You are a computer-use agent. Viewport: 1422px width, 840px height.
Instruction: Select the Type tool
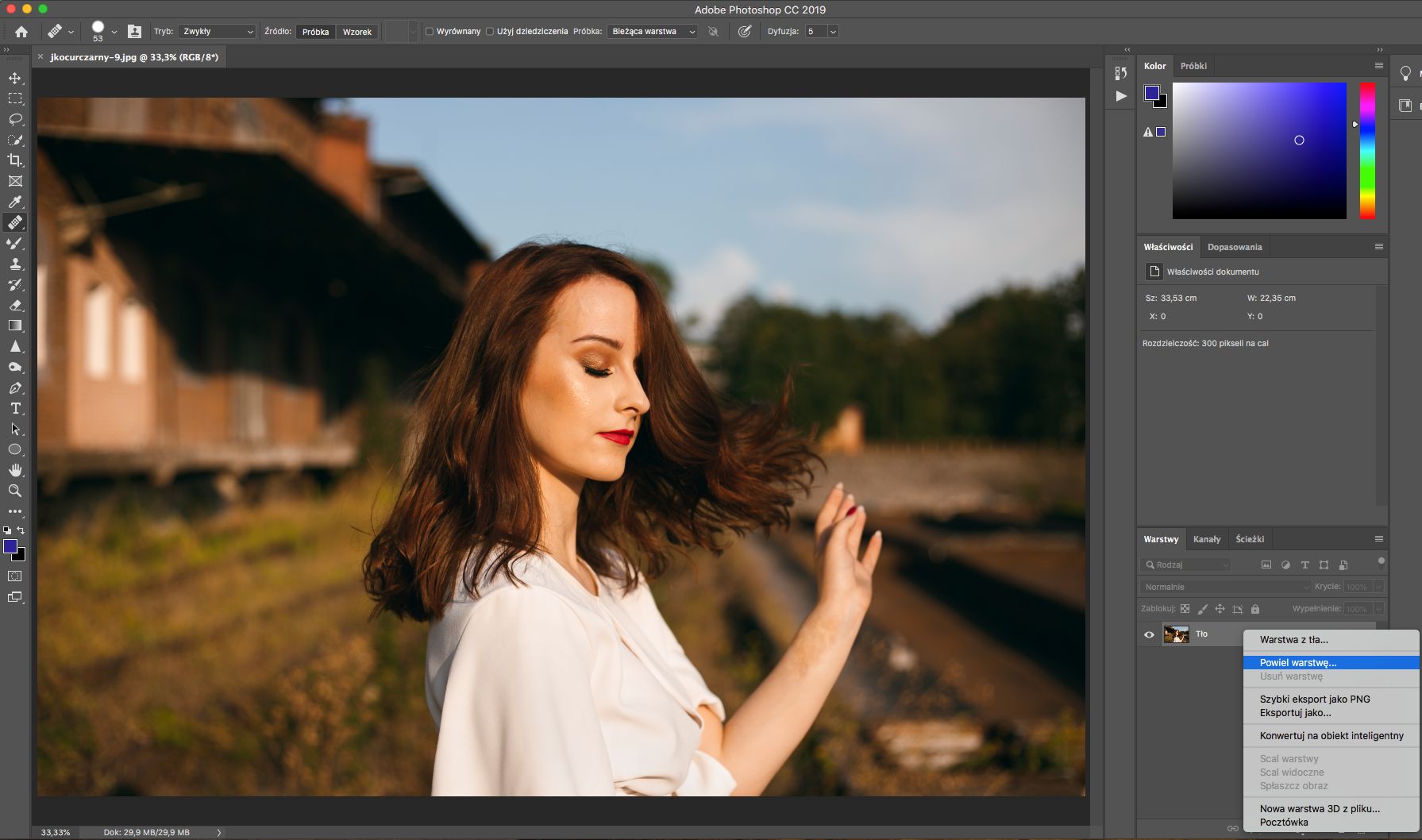[x=15, y=408]
